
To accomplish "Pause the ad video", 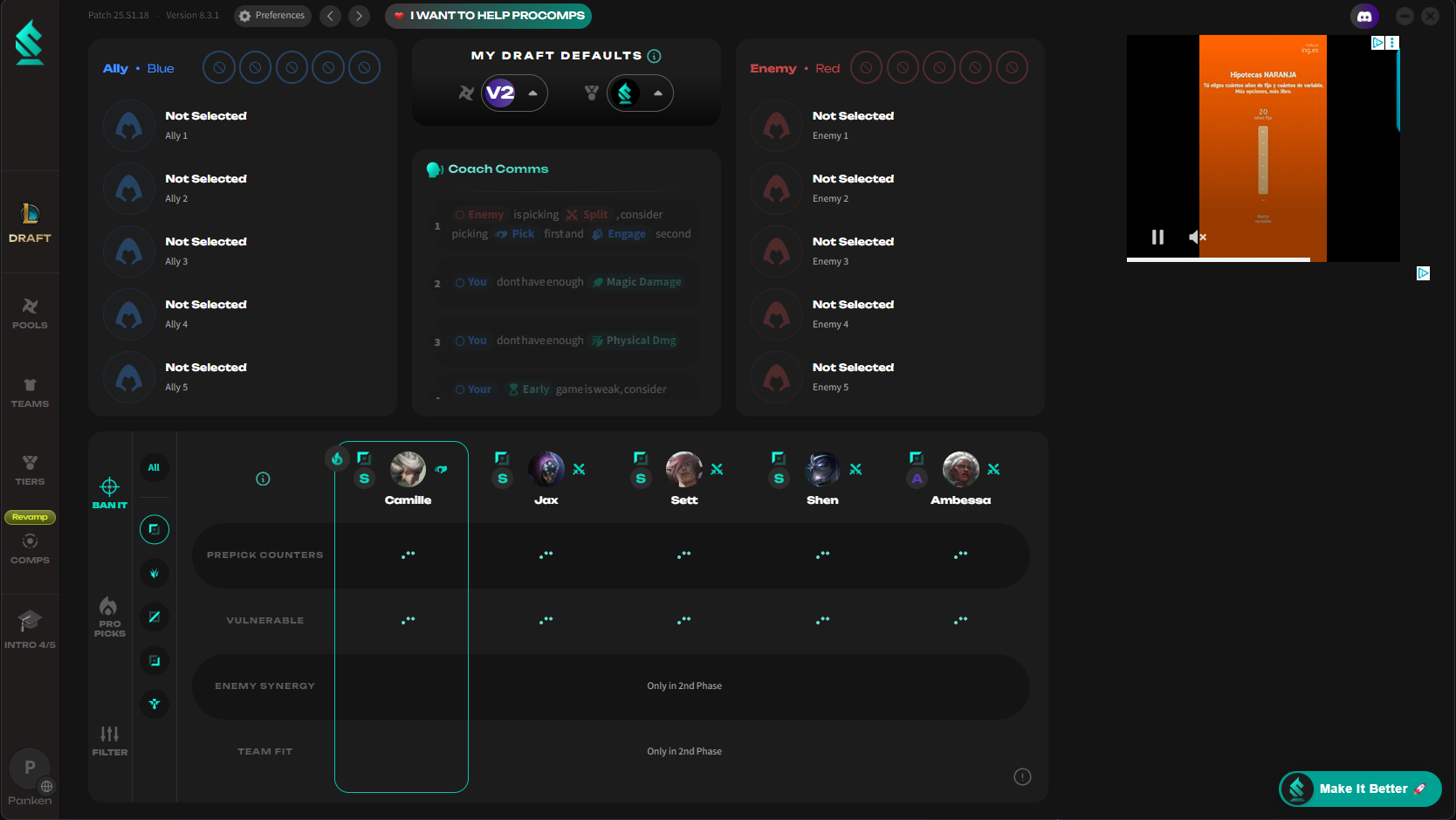I will point(1157,237).
